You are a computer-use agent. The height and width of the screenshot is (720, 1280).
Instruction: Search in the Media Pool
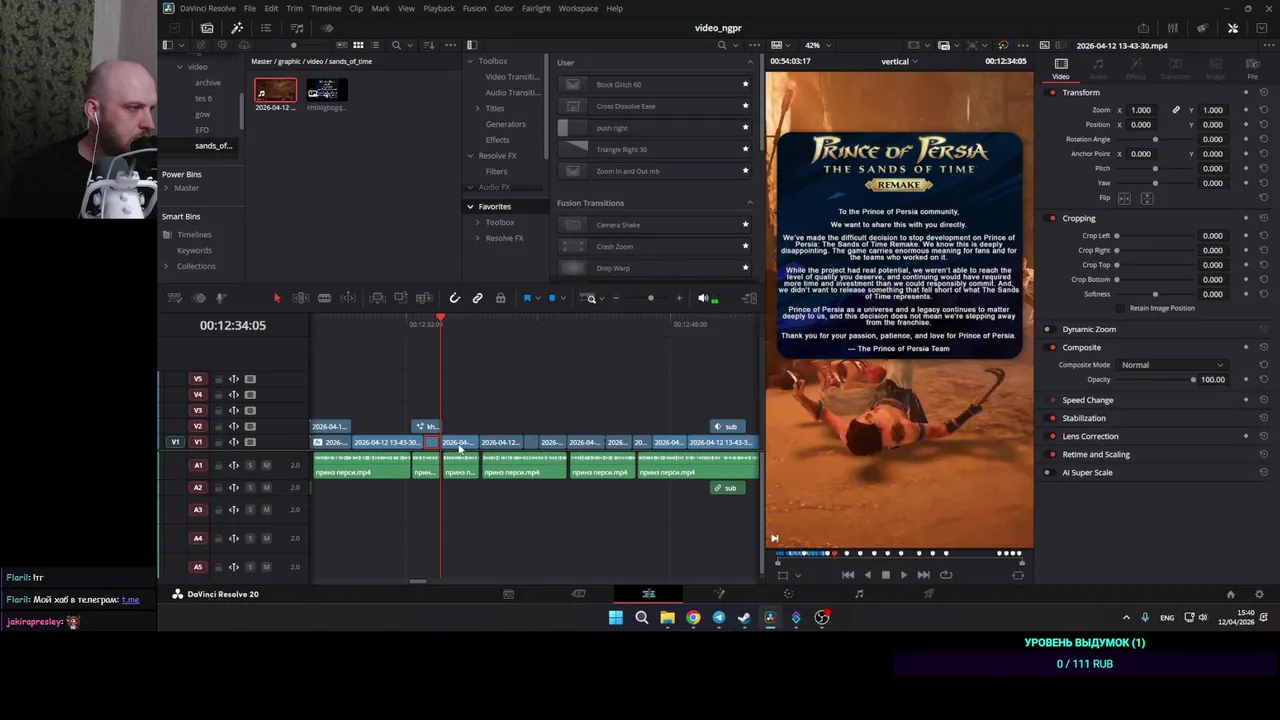click(x=396, y=45)
